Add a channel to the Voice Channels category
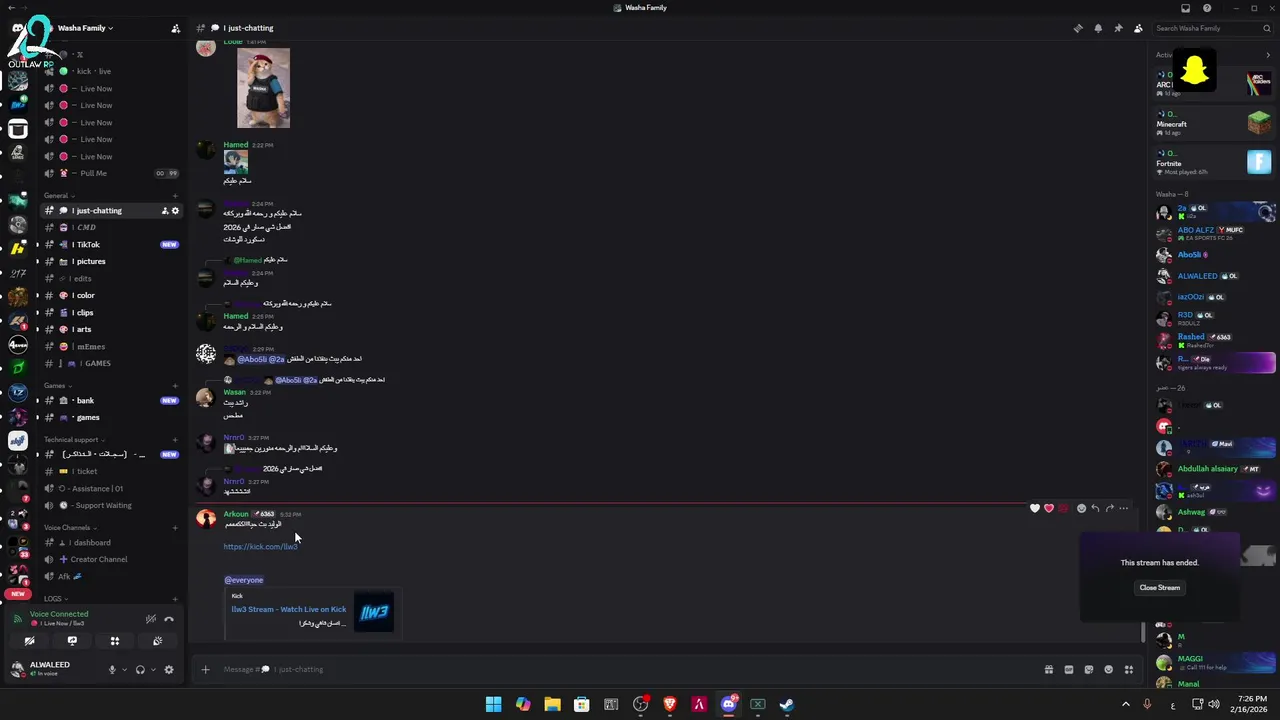This screenshot has width=1280, height=720. coord(175,527)
